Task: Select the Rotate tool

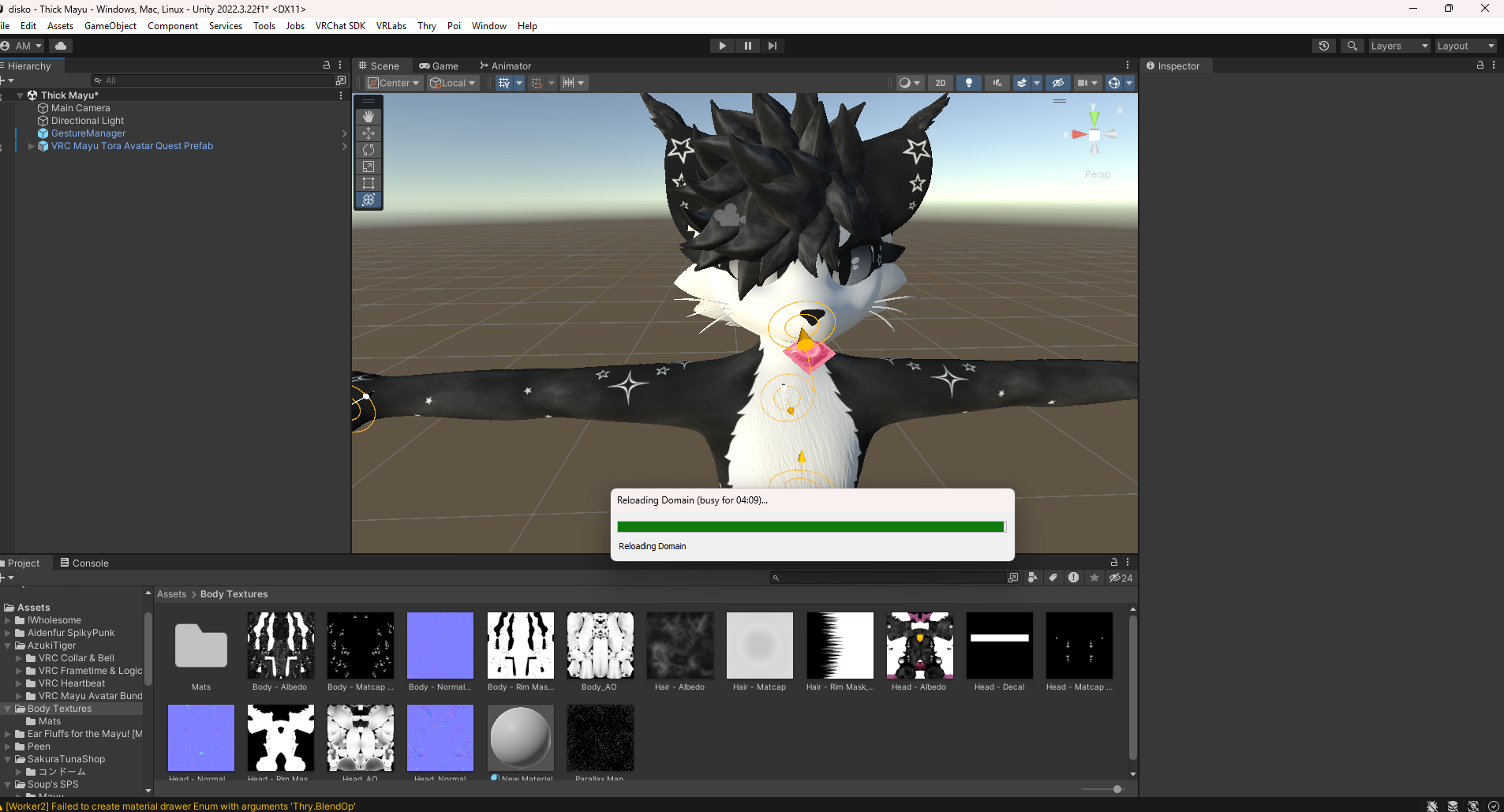Action: tap(369, 150)
